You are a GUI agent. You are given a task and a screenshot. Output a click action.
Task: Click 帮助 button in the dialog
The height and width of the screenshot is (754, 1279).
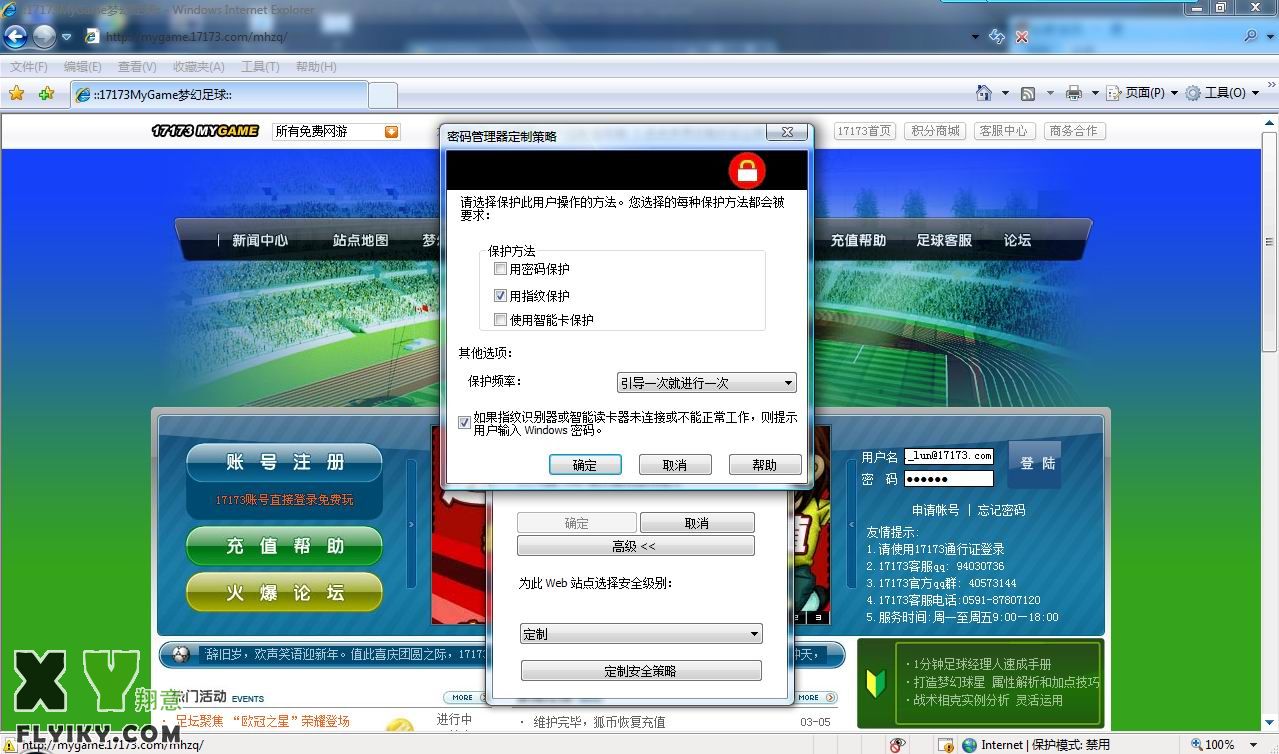[x=765, y=465]
